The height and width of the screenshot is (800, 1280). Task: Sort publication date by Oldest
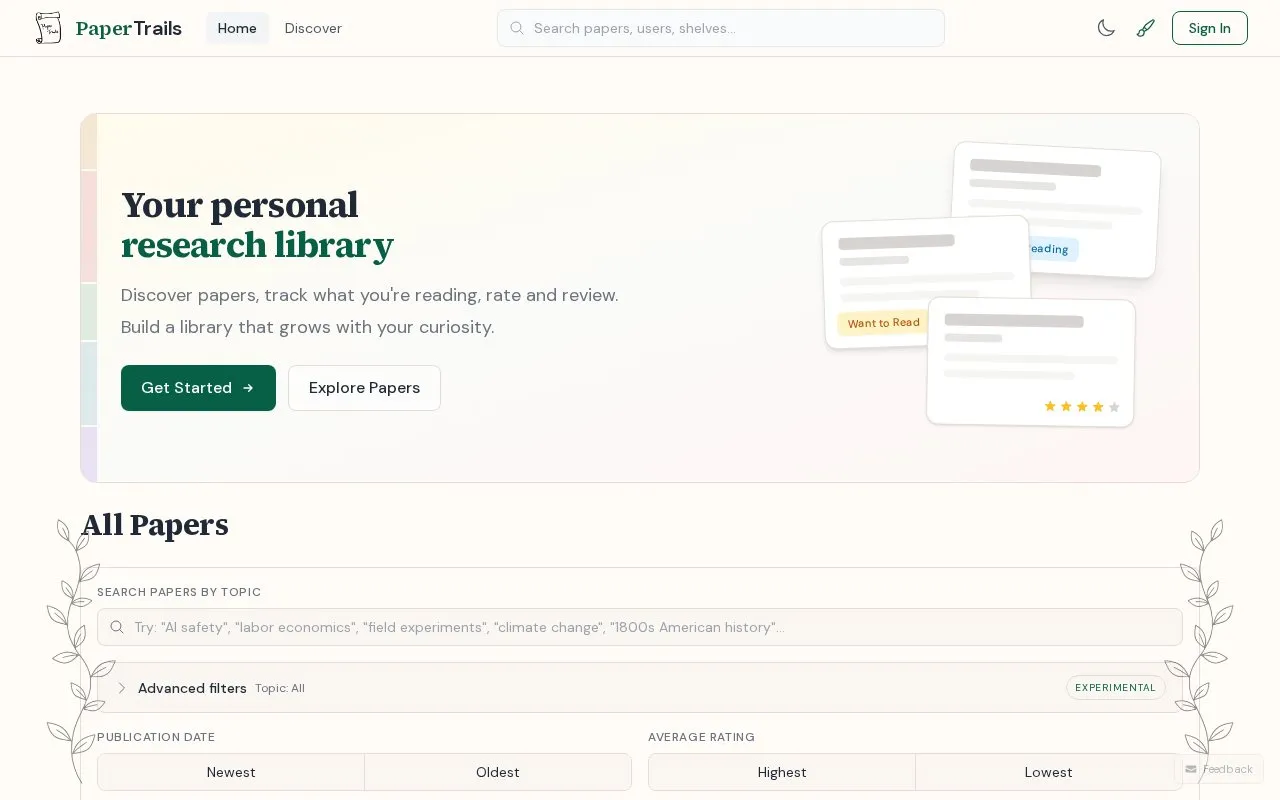[x=498, y=772]
